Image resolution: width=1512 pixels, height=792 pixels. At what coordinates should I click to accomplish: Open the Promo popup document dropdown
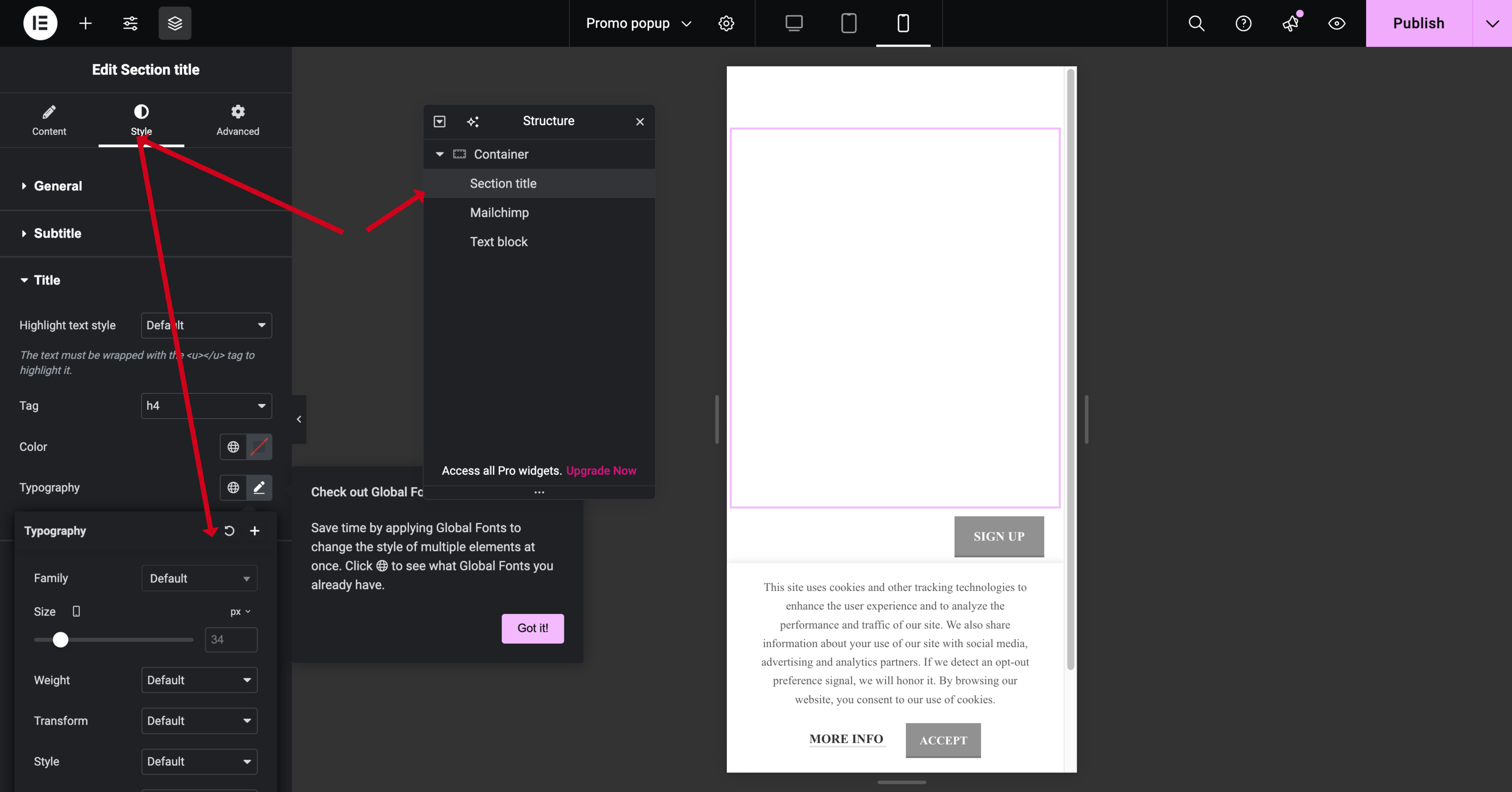point(639,24)
